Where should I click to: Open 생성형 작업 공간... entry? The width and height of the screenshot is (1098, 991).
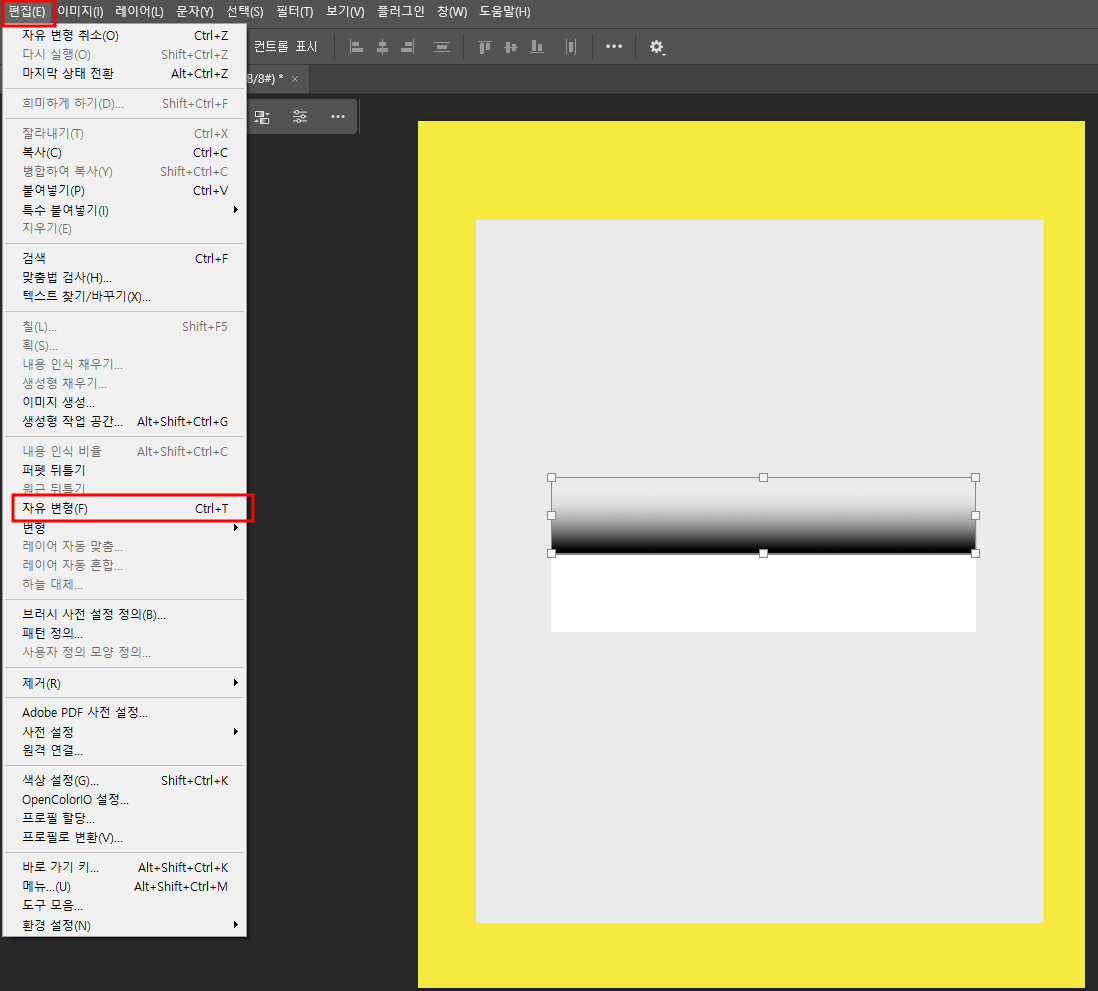coord(125,422)
